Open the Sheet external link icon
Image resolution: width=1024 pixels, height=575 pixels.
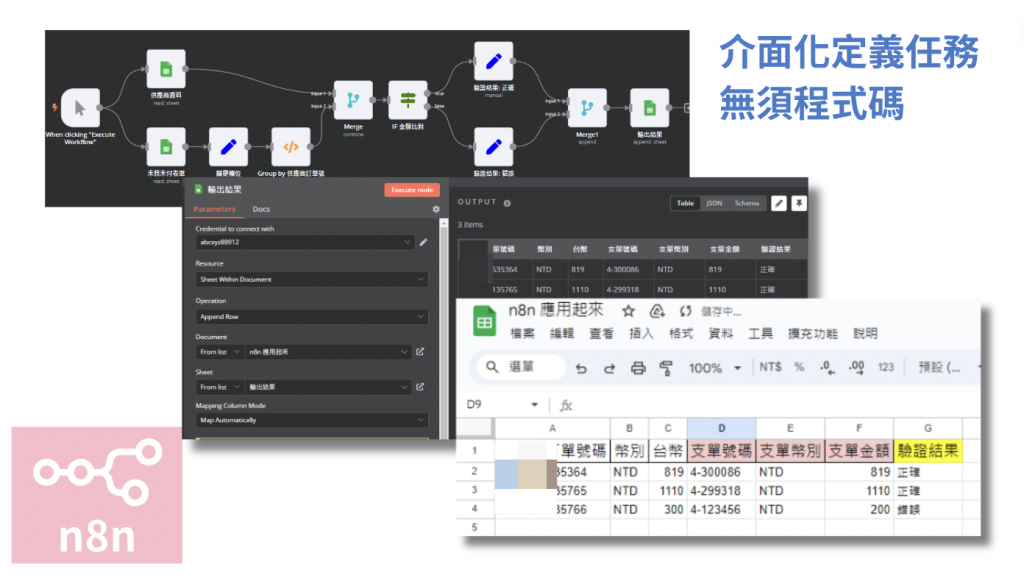pos(420,387)
